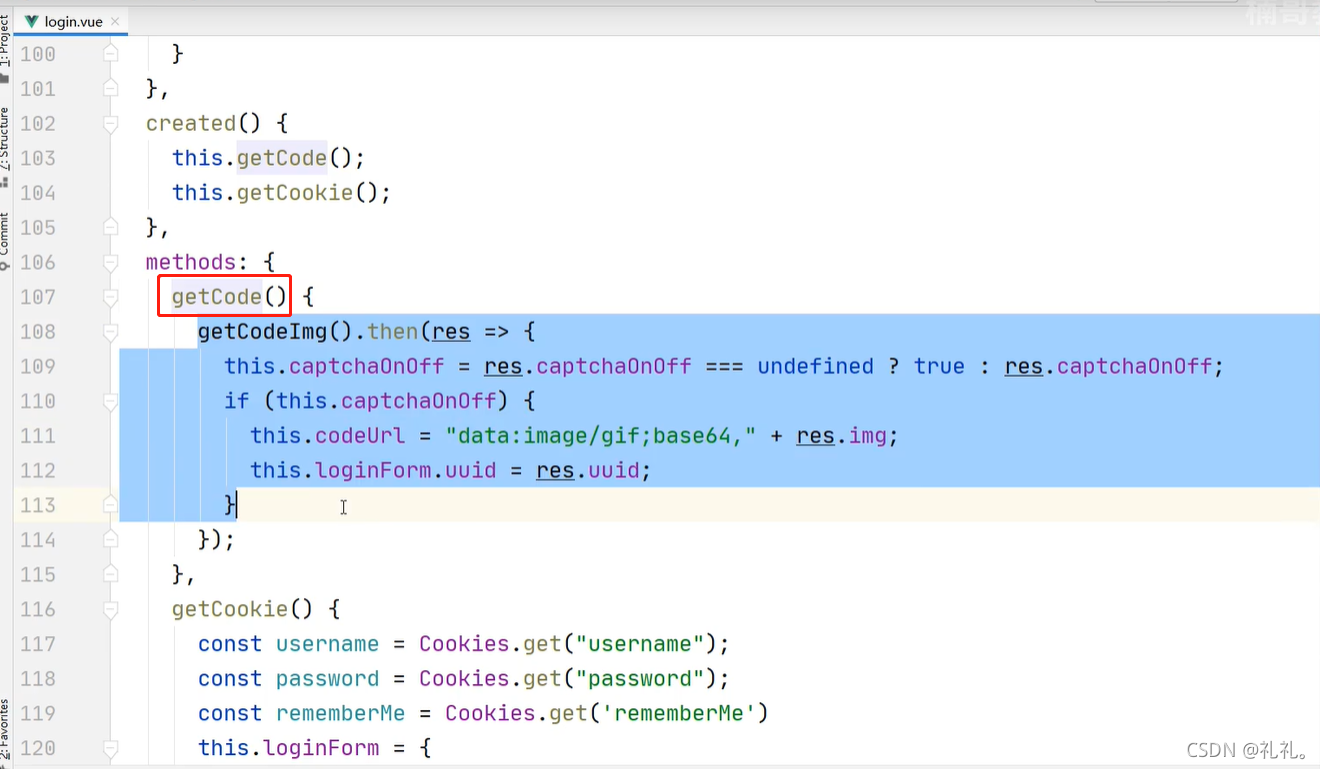Screen dimensions: 1320x769
Task: Click line number 104 in the gutter
Action: 38,193
